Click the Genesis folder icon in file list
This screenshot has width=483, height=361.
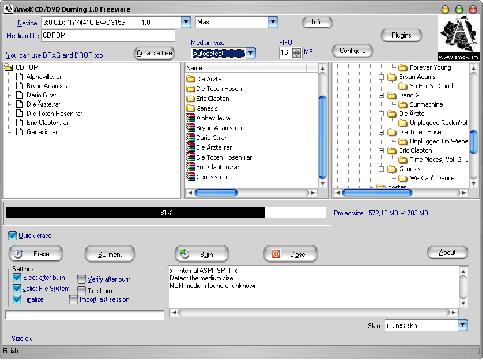(191, 108)
